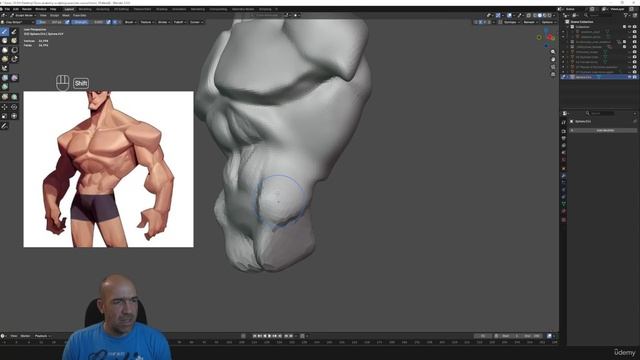Open the Cursor dropdown
The width and height of the screenshot is (640, 360).
[196, 22]
